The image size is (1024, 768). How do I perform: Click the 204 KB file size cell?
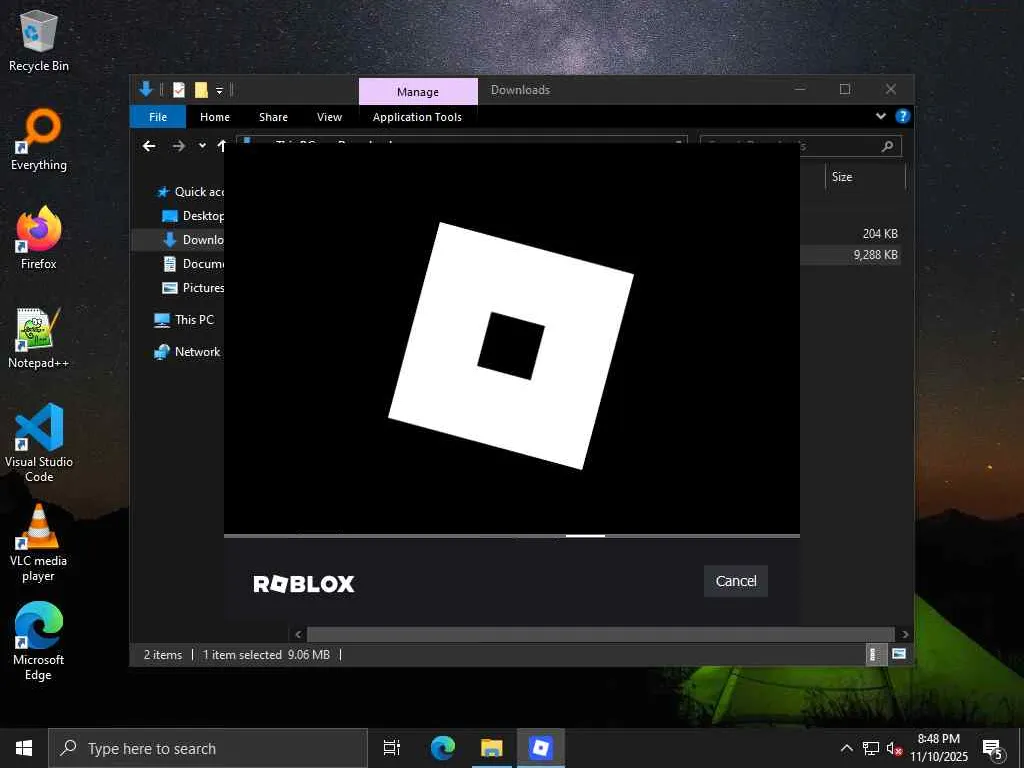880,233
